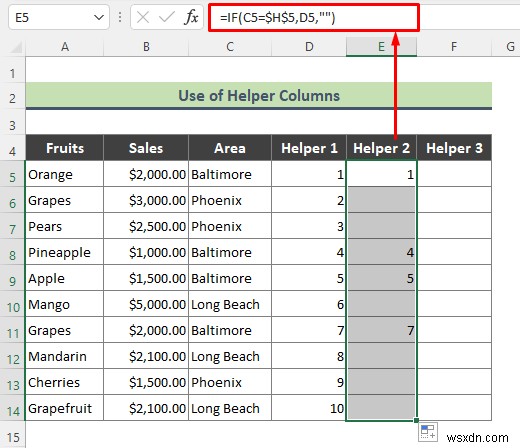520x448 pixels.
Task: Select Cherries' Phoenix area cell
Action: click(230, 382)
